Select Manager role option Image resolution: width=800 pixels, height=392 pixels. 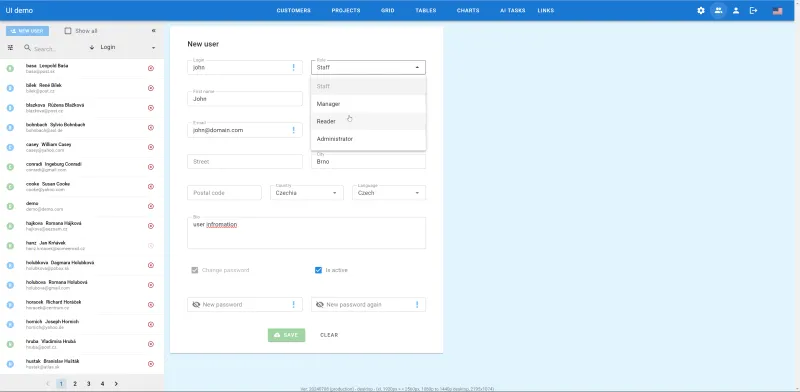(x=368, y=104)
